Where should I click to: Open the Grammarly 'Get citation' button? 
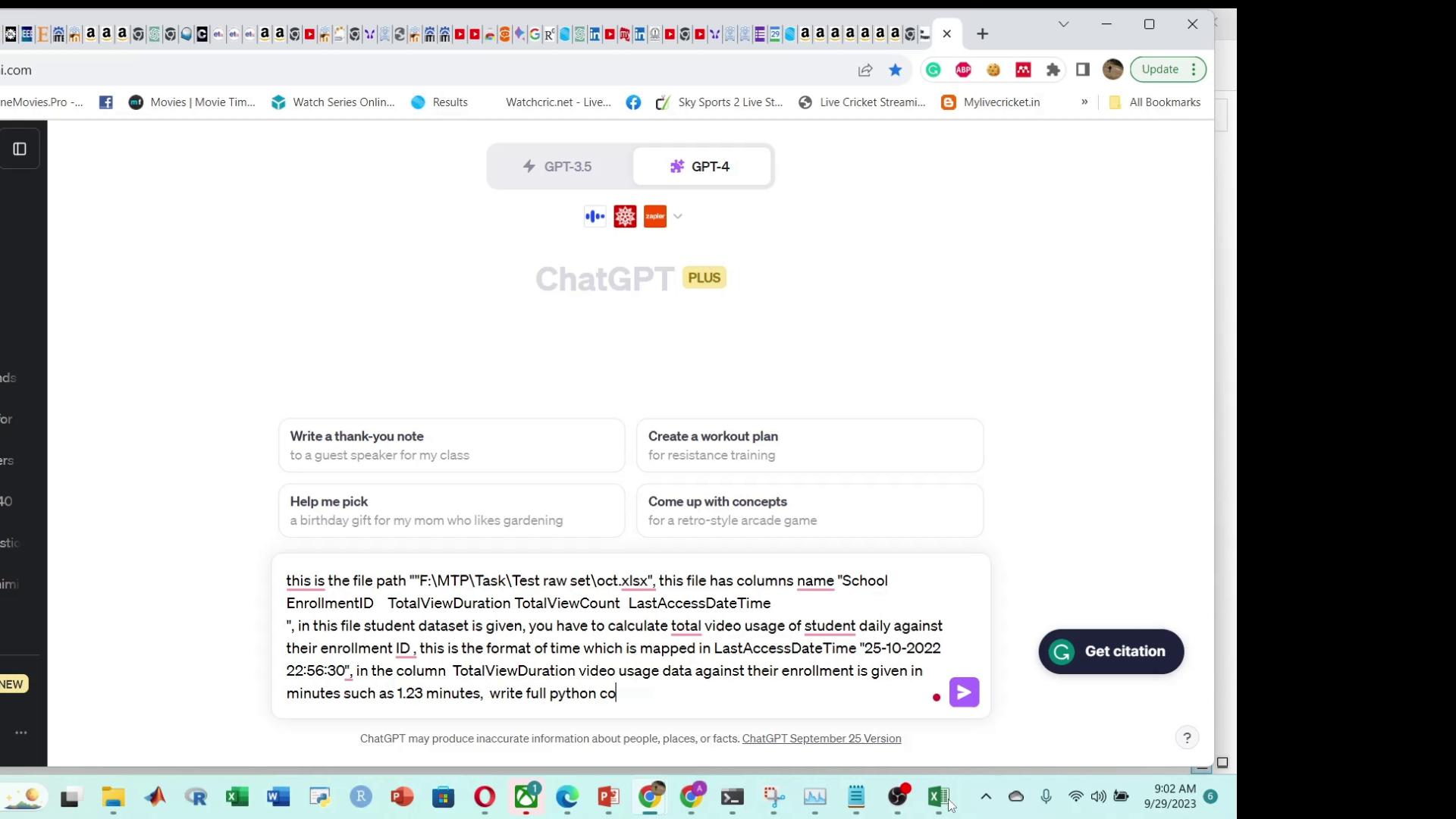[1111, 651]
